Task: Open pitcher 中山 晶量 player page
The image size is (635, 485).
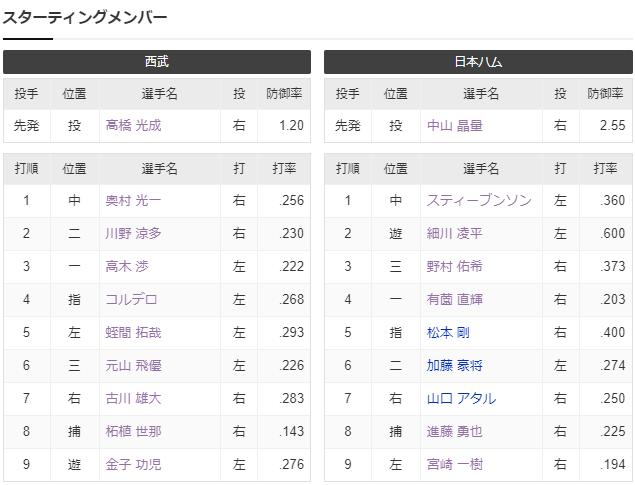Action: pyautogui.click(x=454, y=126)
